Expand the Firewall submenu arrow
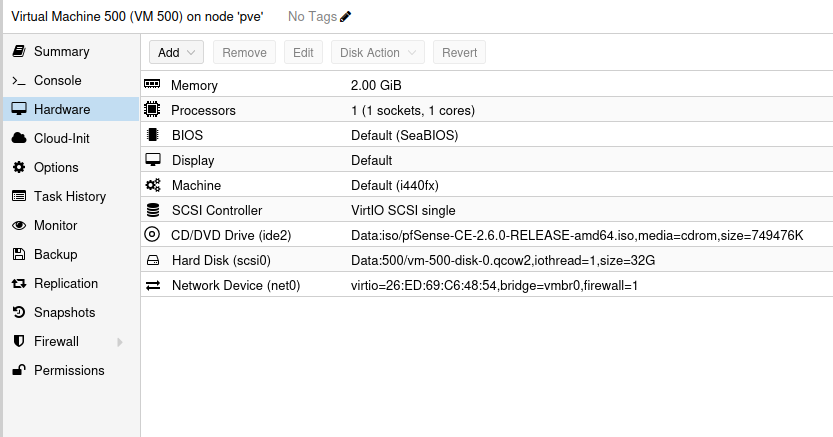The width and height of the screenshot is (833, 437). [x=120, y=341]
